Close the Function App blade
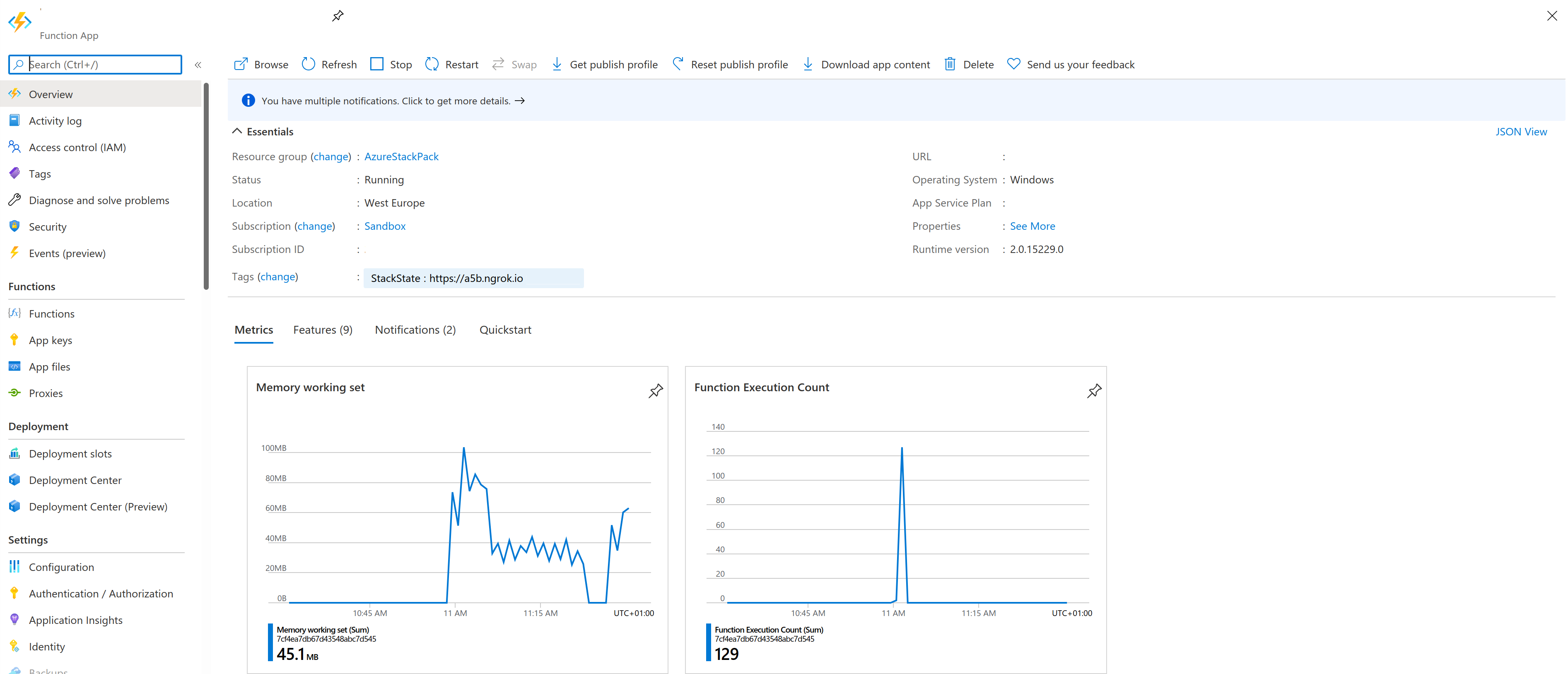1568x674 pixels. click(1551, 16)
